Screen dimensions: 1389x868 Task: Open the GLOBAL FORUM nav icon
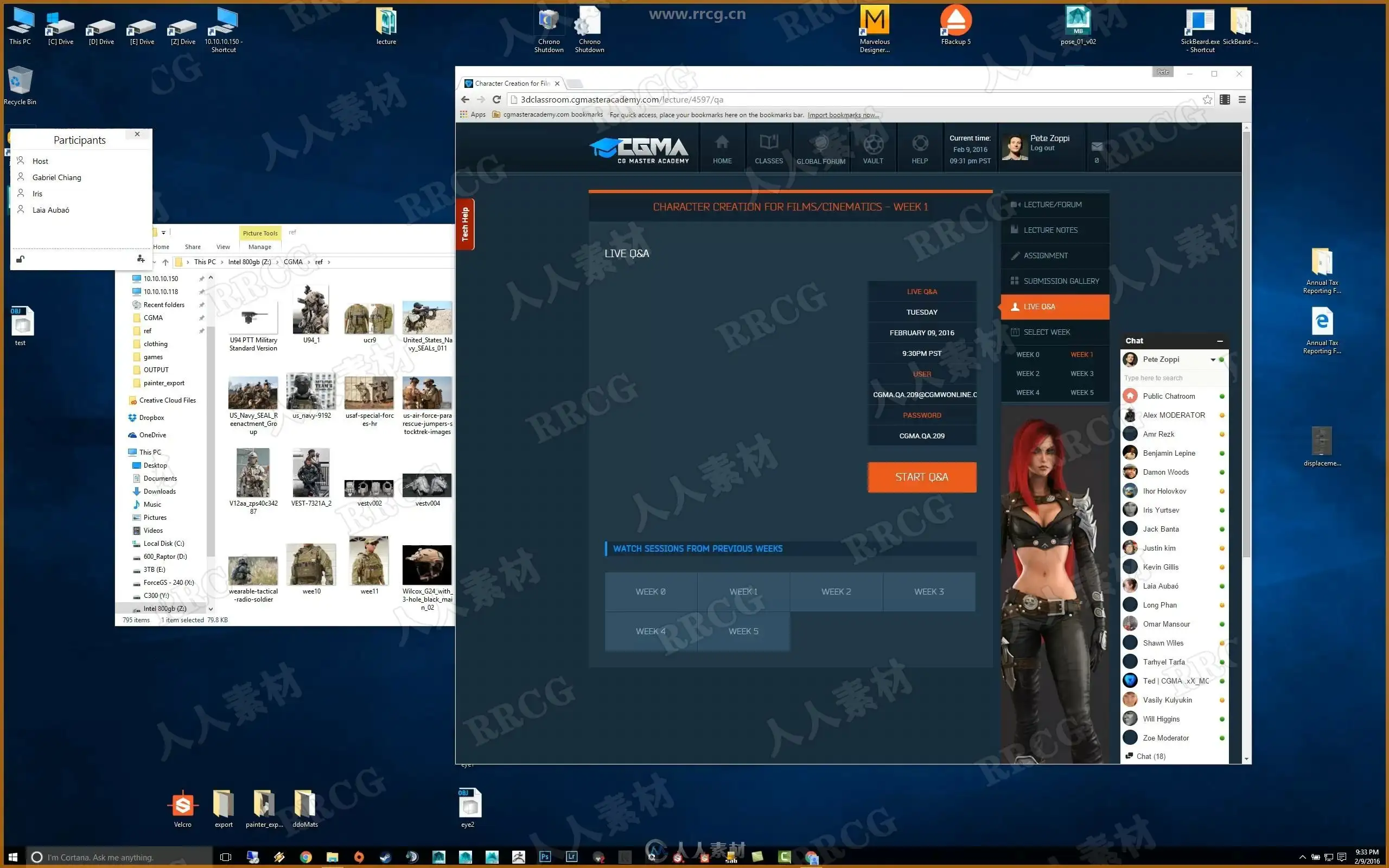click(821, 149)
